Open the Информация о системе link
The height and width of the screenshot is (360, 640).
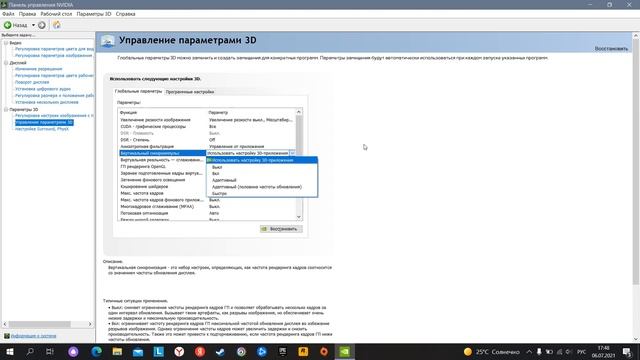33,336
